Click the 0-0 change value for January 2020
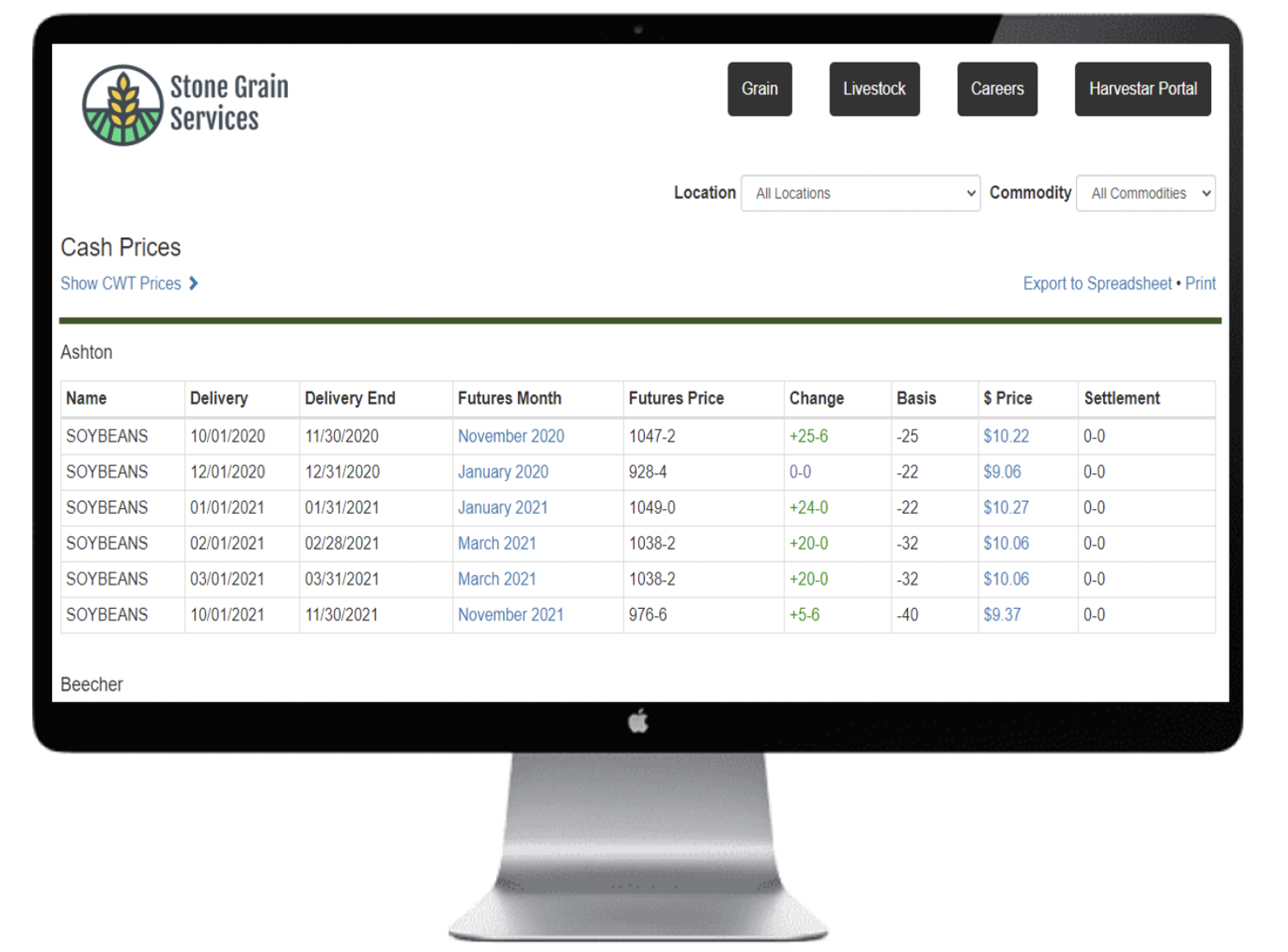The height and width of the screenshot is (952, 1288). [x=801, y=472]
